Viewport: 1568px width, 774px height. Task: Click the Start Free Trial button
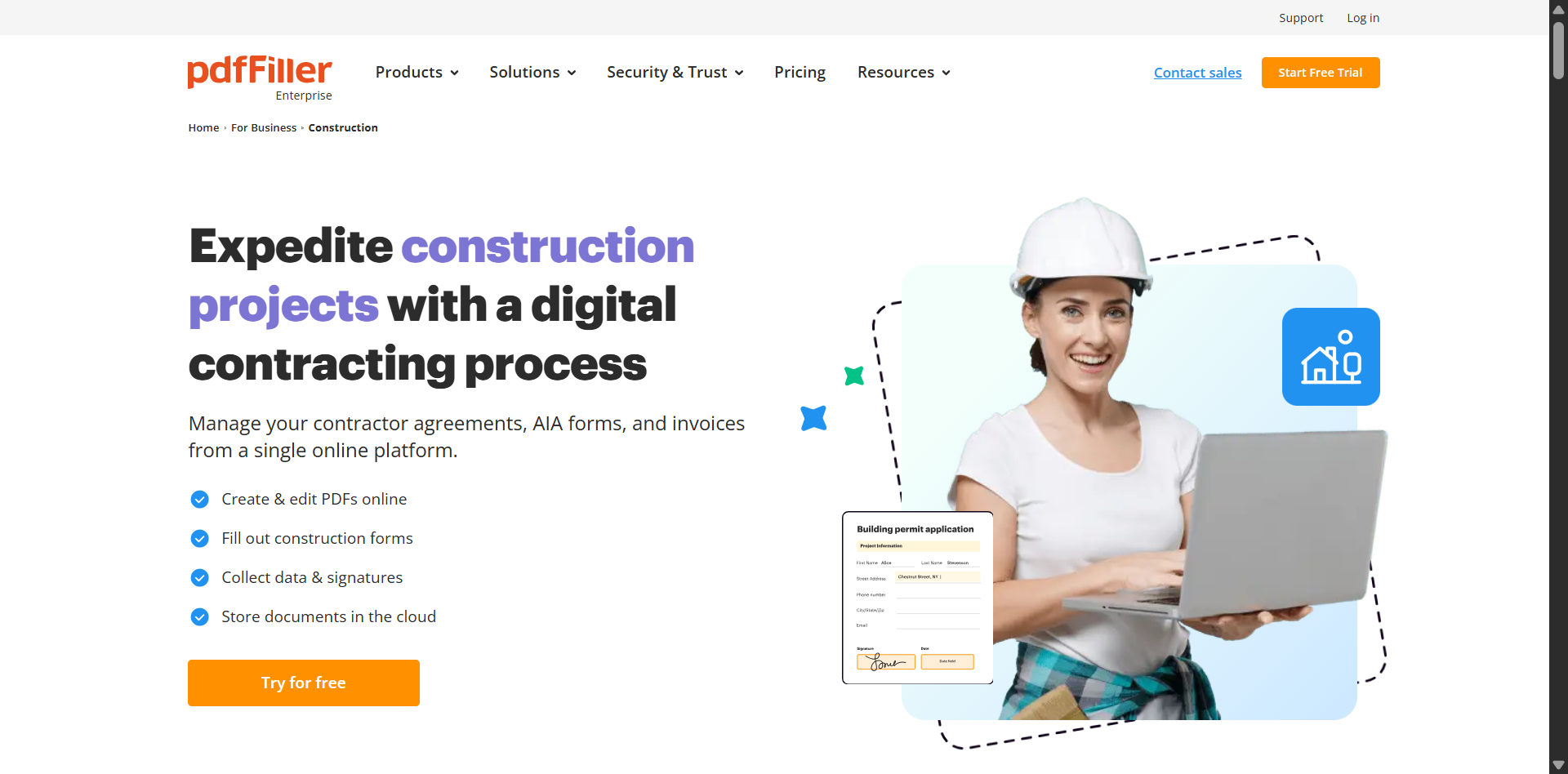[1321, 73]
